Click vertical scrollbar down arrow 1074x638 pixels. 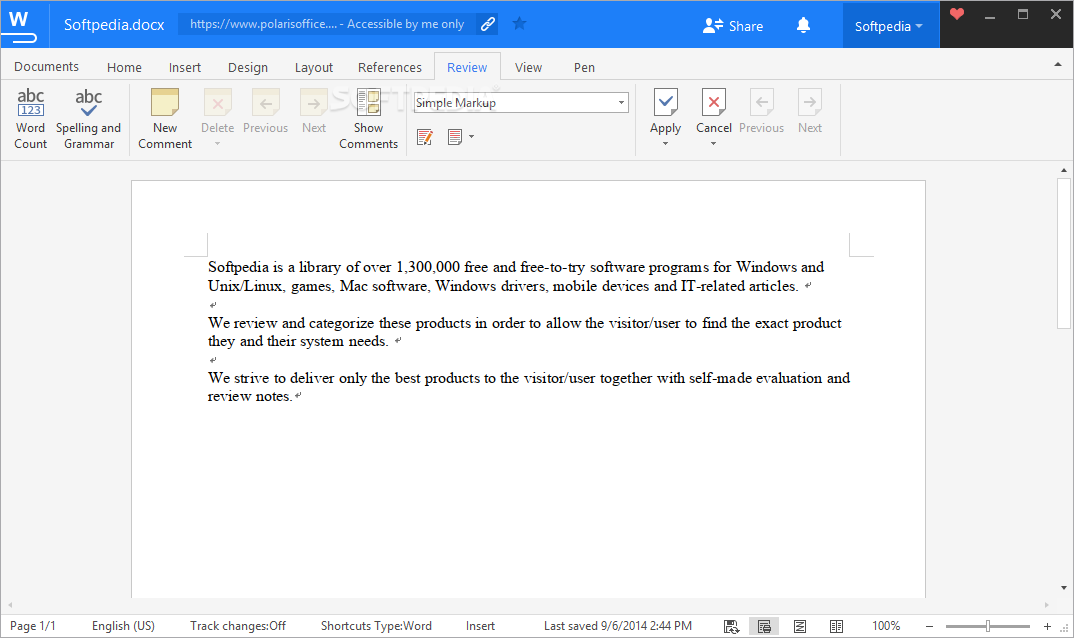[1063, 588]
